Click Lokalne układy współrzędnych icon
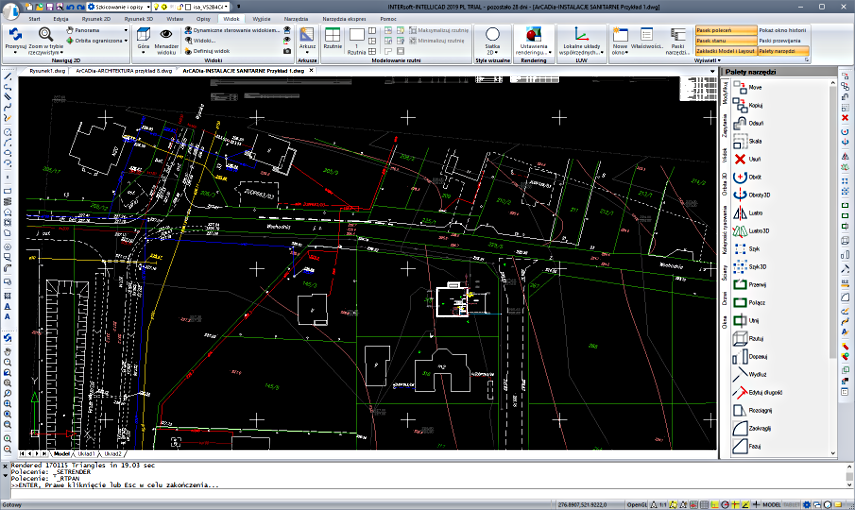The width and height of the screenshot is (855, 510). (x=581, y=34)
